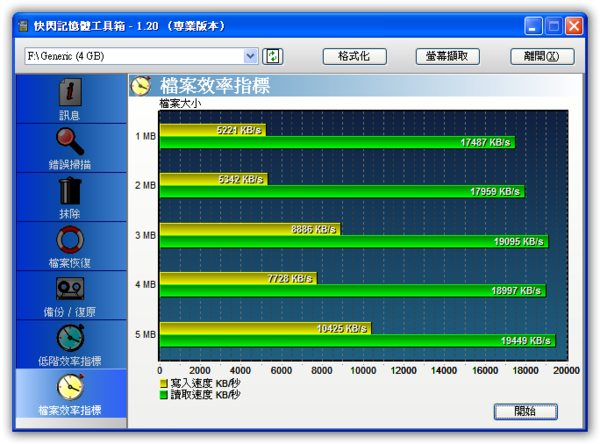This screenshot has width=600, height=444.
Task: Click the 開始 button
Action: point(525,411)
